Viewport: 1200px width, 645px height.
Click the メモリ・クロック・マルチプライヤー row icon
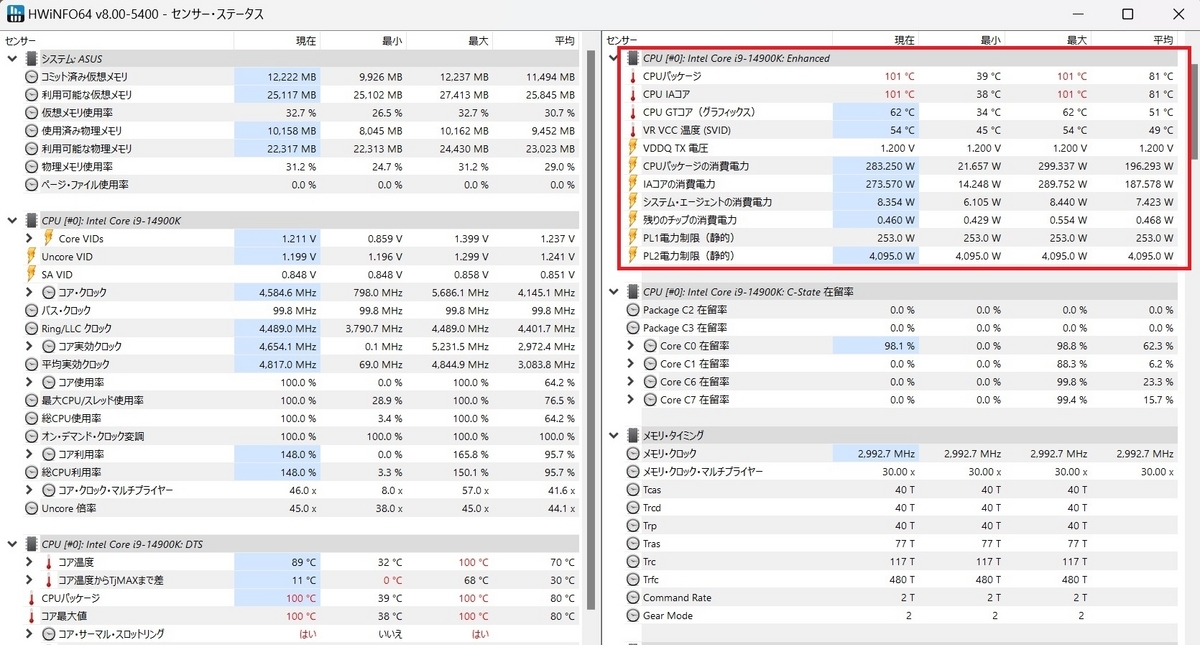click(633, 471)
